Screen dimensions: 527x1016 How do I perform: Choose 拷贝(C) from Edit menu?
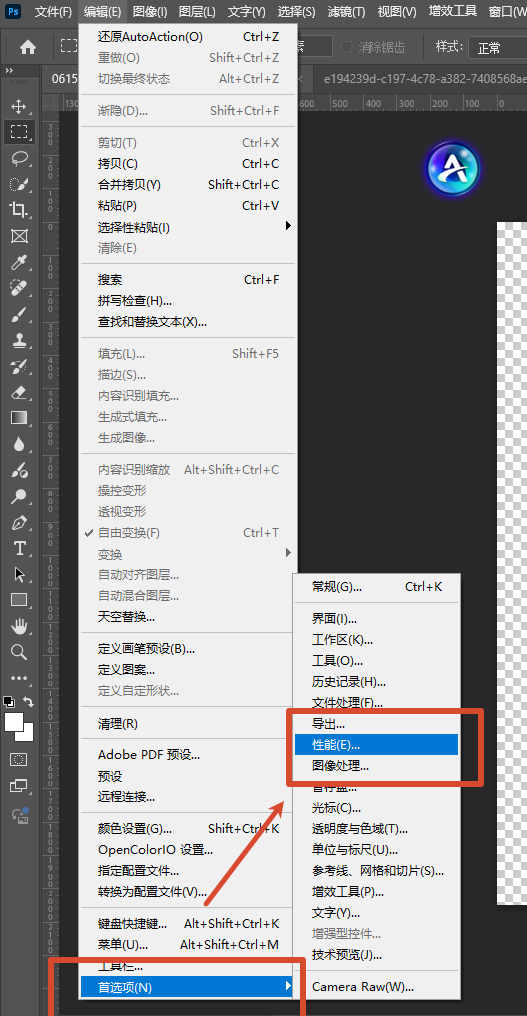[187, 163]
